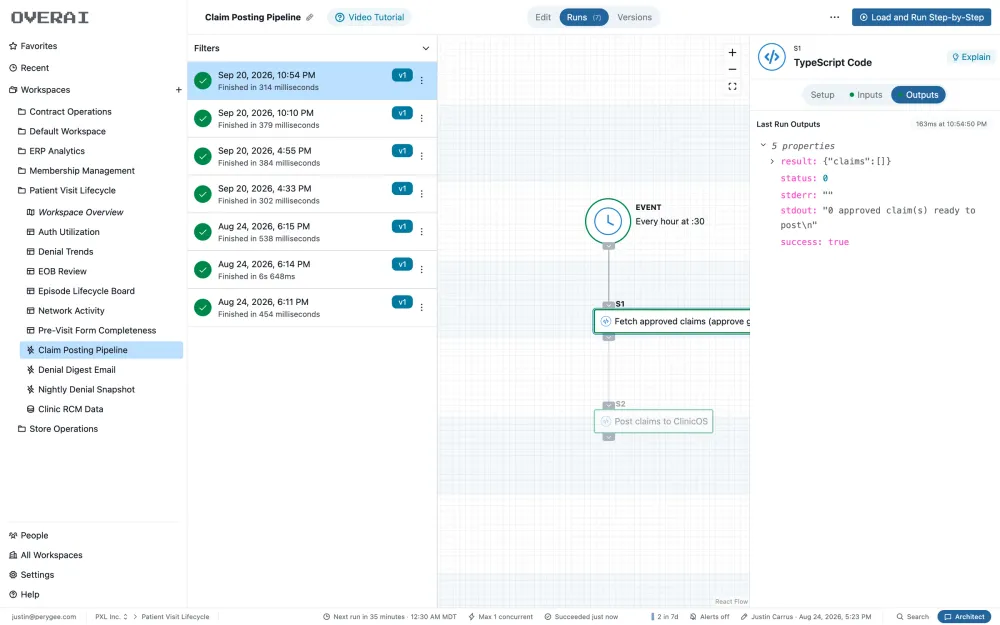Click the Explain button
1000x625 pixels.
pos(971,57)
